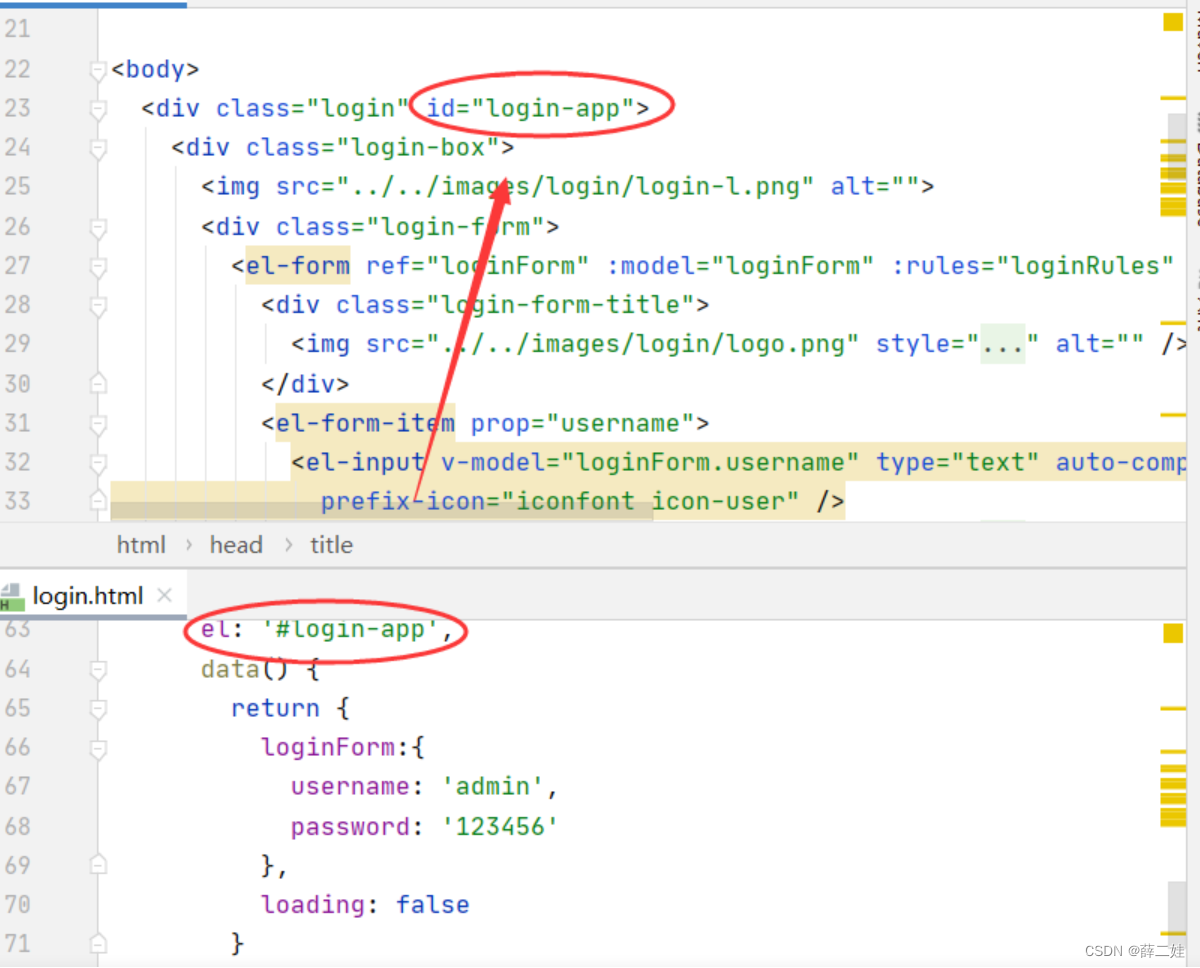The image size is (1200, 968).
Task: Click the loading: false property
Action: click(x=365, y=905)
